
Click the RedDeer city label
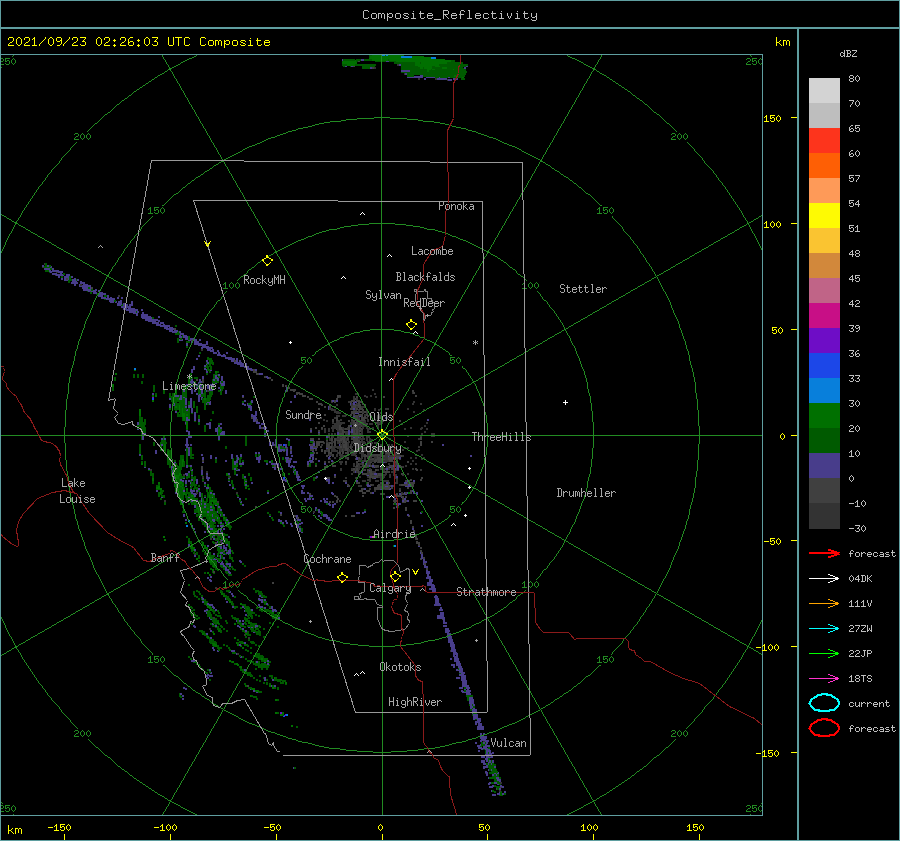coord(424,303)
